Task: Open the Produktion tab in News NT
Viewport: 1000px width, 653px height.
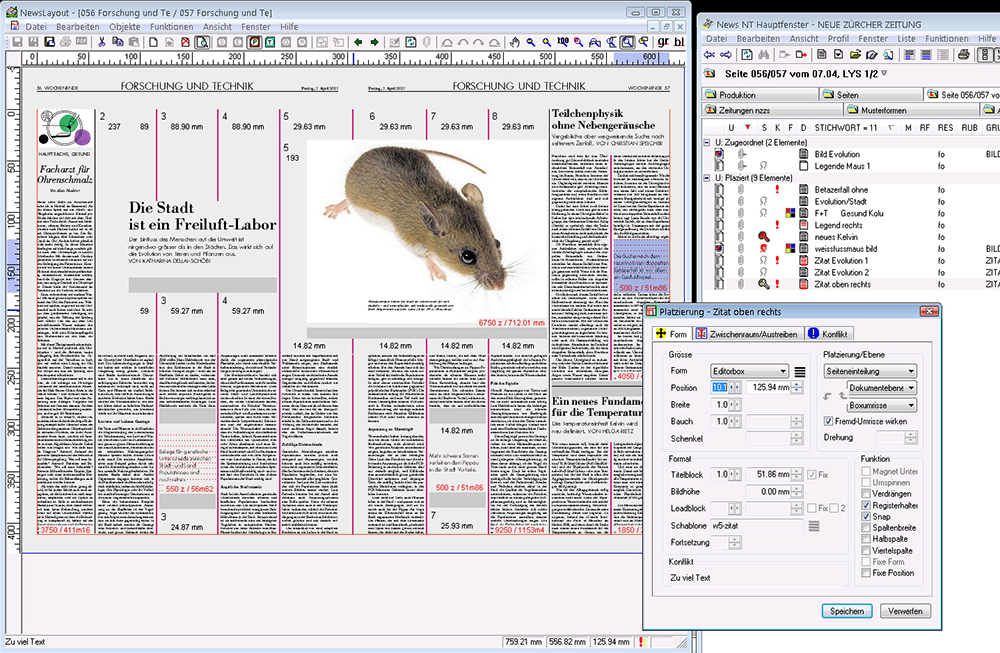Action: (760, 94)
